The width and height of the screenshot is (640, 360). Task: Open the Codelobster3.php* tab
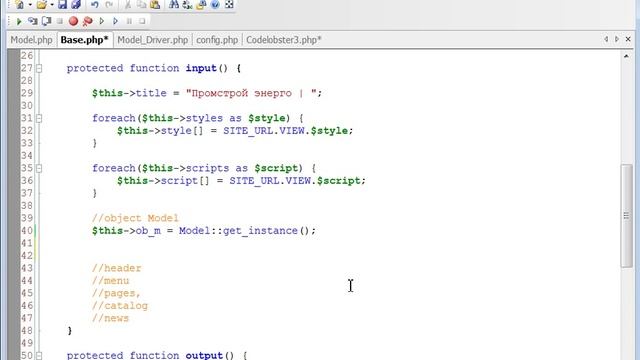pos(284,40)
